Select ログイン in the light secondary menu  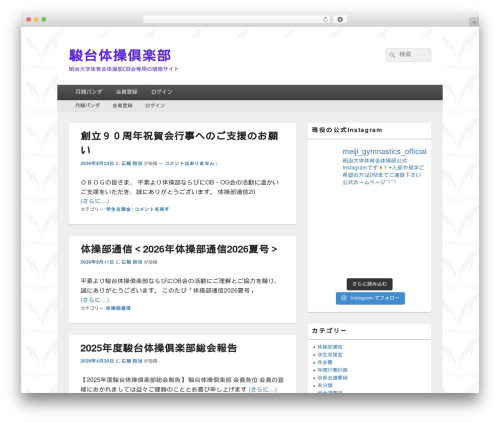pos(155,105)
